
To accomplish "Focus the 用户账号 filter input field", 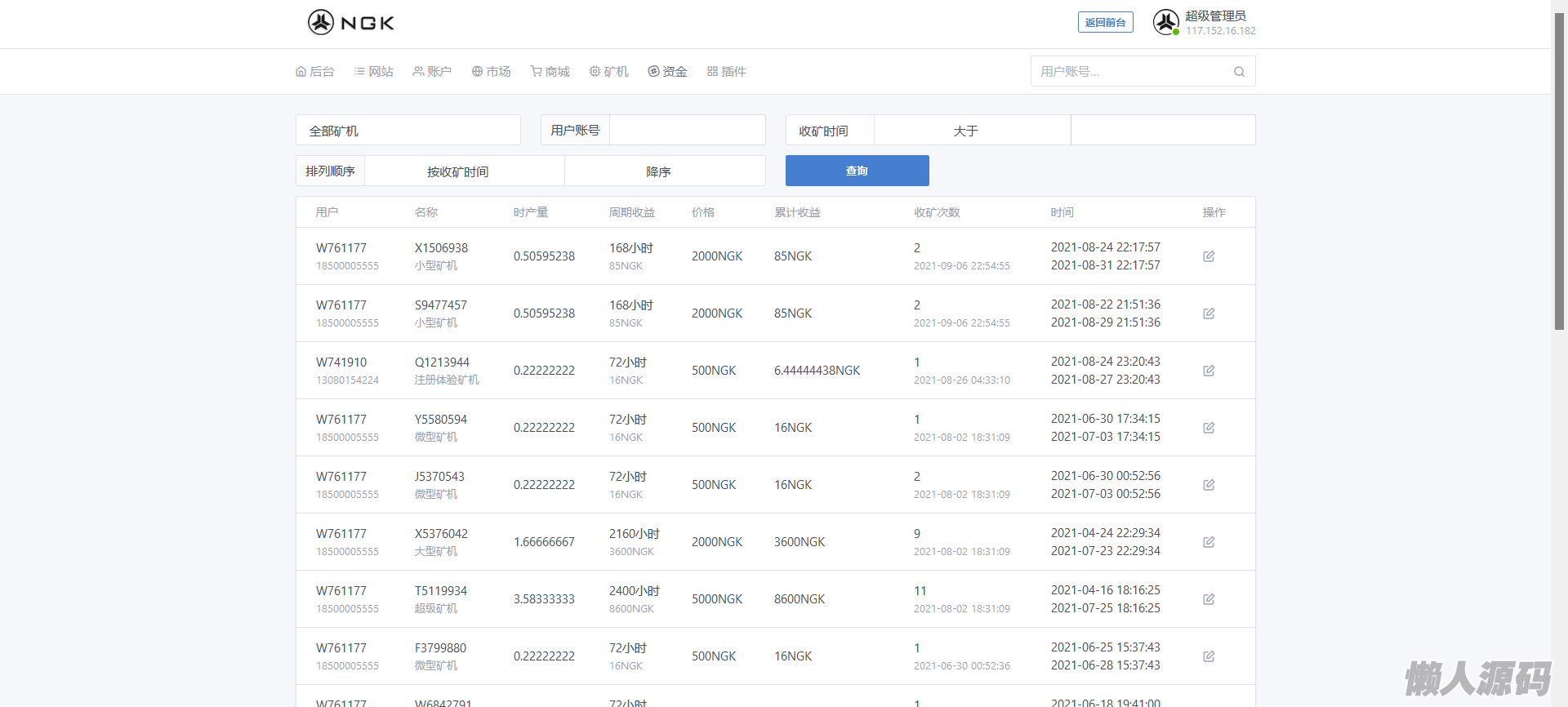I will tap(687, 131).
